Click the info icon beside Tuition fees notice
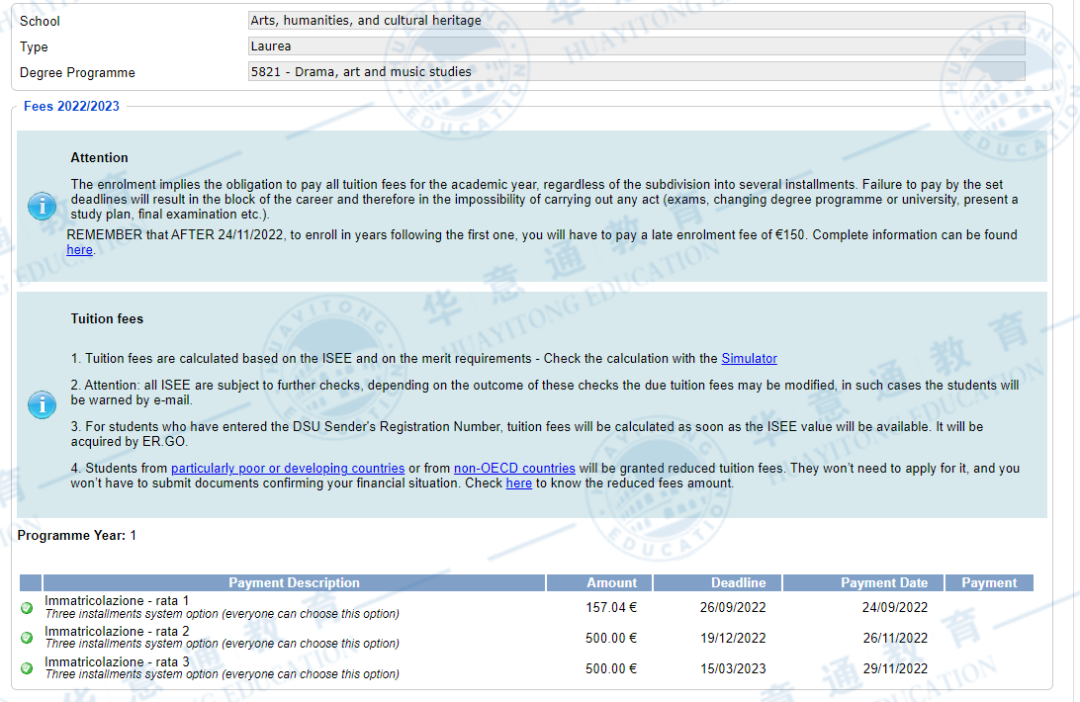The height and width of the screenshot is (702, 1080). 41,405
